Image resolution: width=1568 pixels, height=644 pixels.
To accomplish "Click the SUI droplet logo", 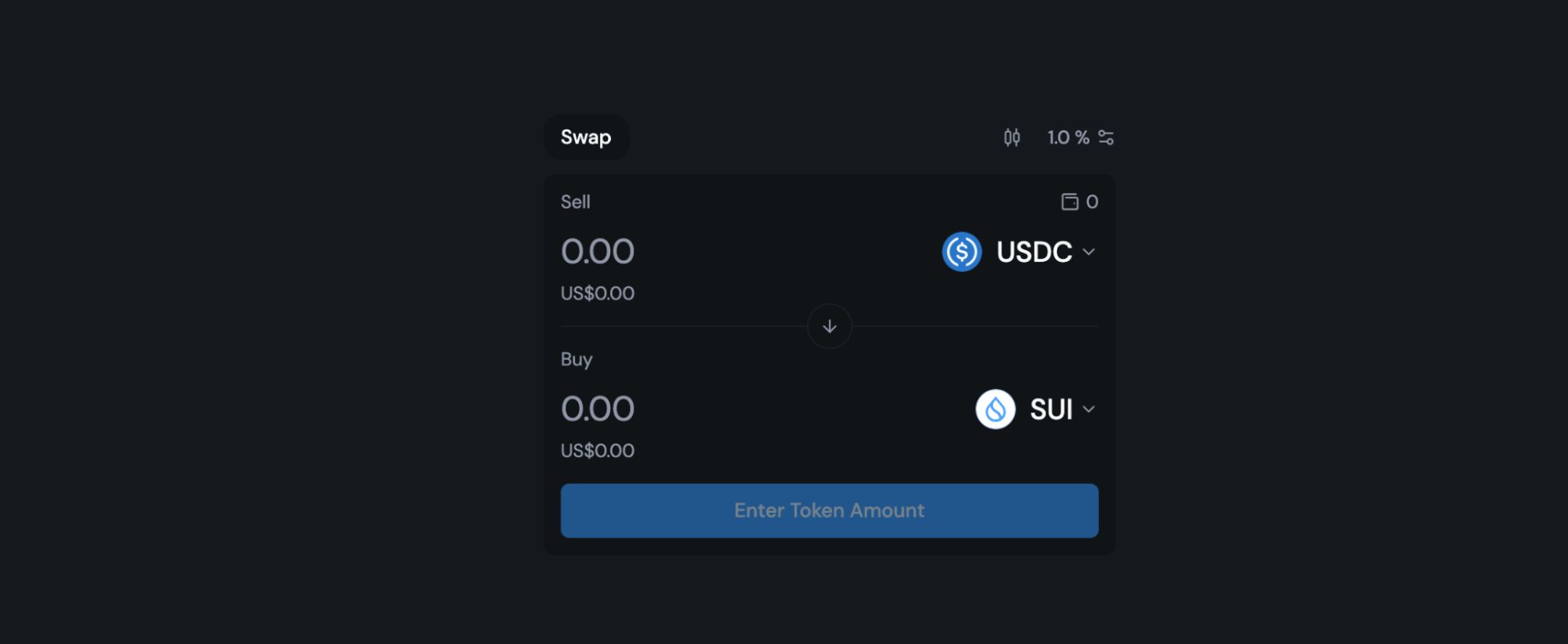I will pyautogui.click(x=995, y=409).
